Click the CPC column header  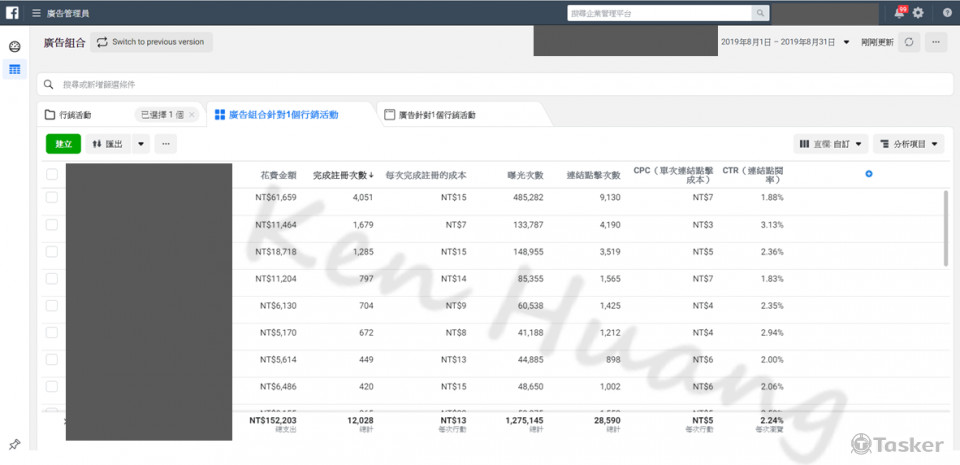[673, 175]
